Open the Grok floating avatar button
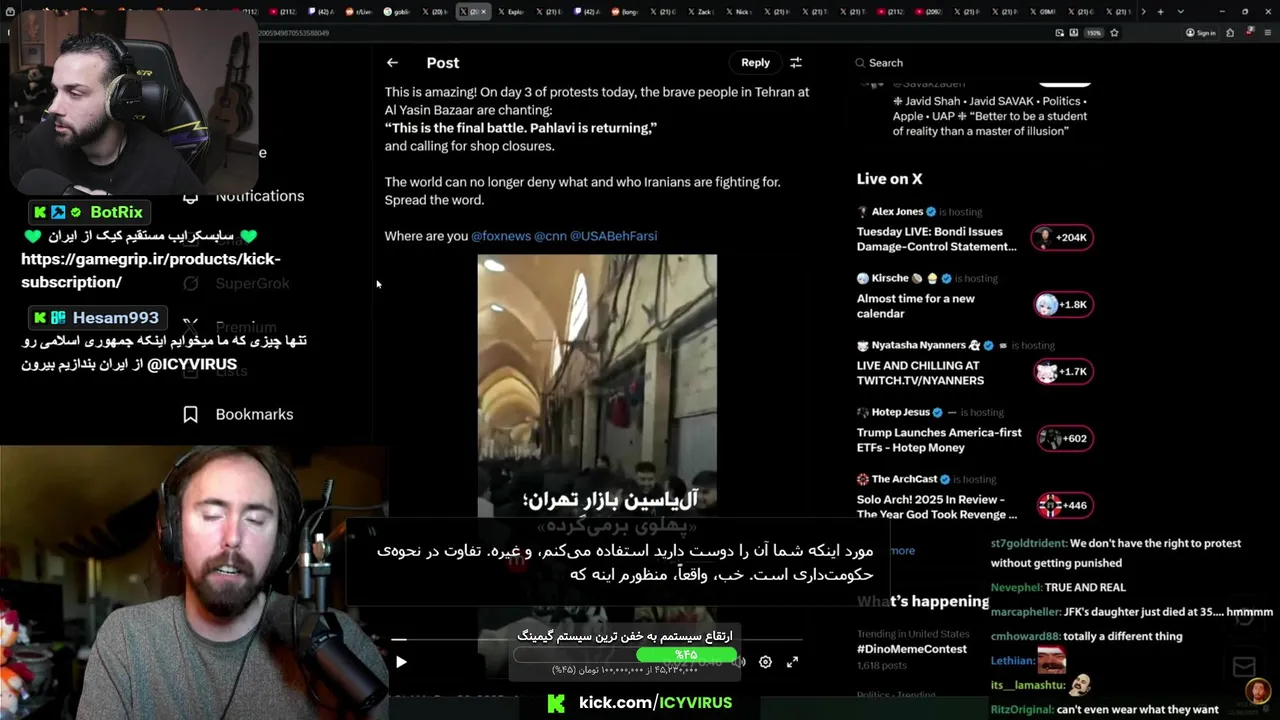1280x720 pixels. tap(1257, 691)
